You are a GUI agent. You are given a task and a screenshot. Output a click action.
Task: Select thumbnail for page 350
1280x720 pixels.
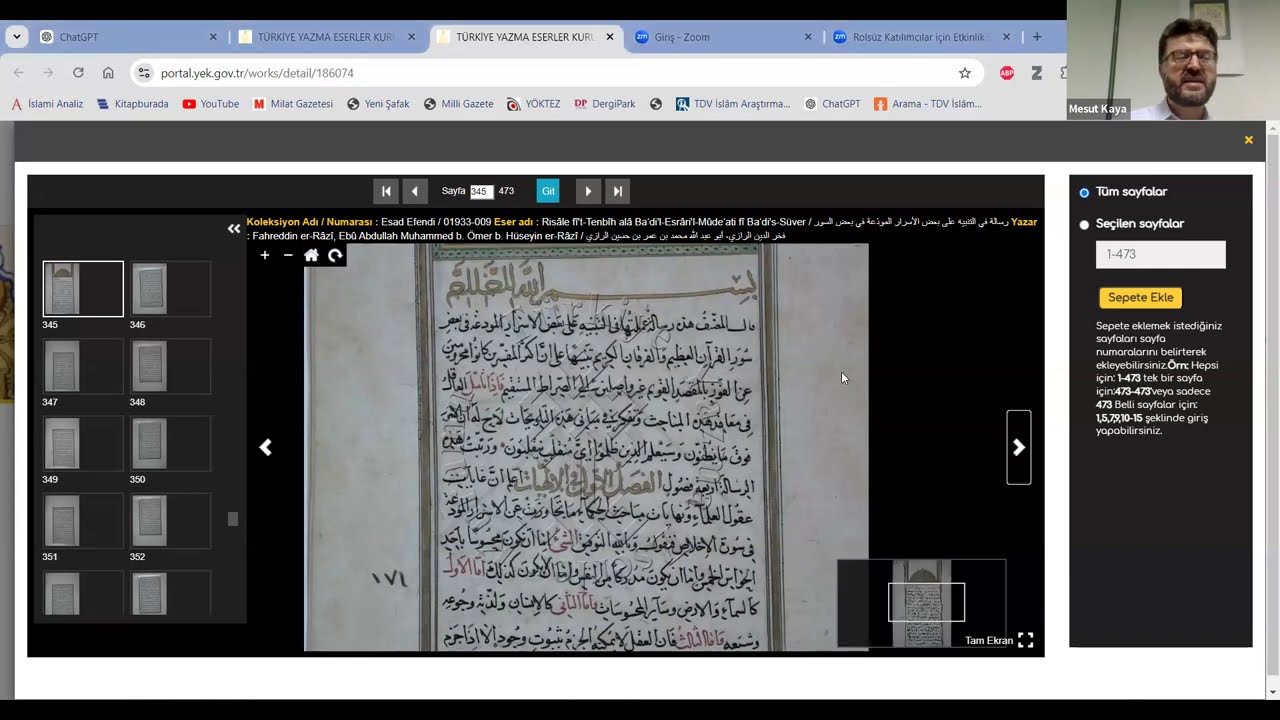tap(170, 443)
